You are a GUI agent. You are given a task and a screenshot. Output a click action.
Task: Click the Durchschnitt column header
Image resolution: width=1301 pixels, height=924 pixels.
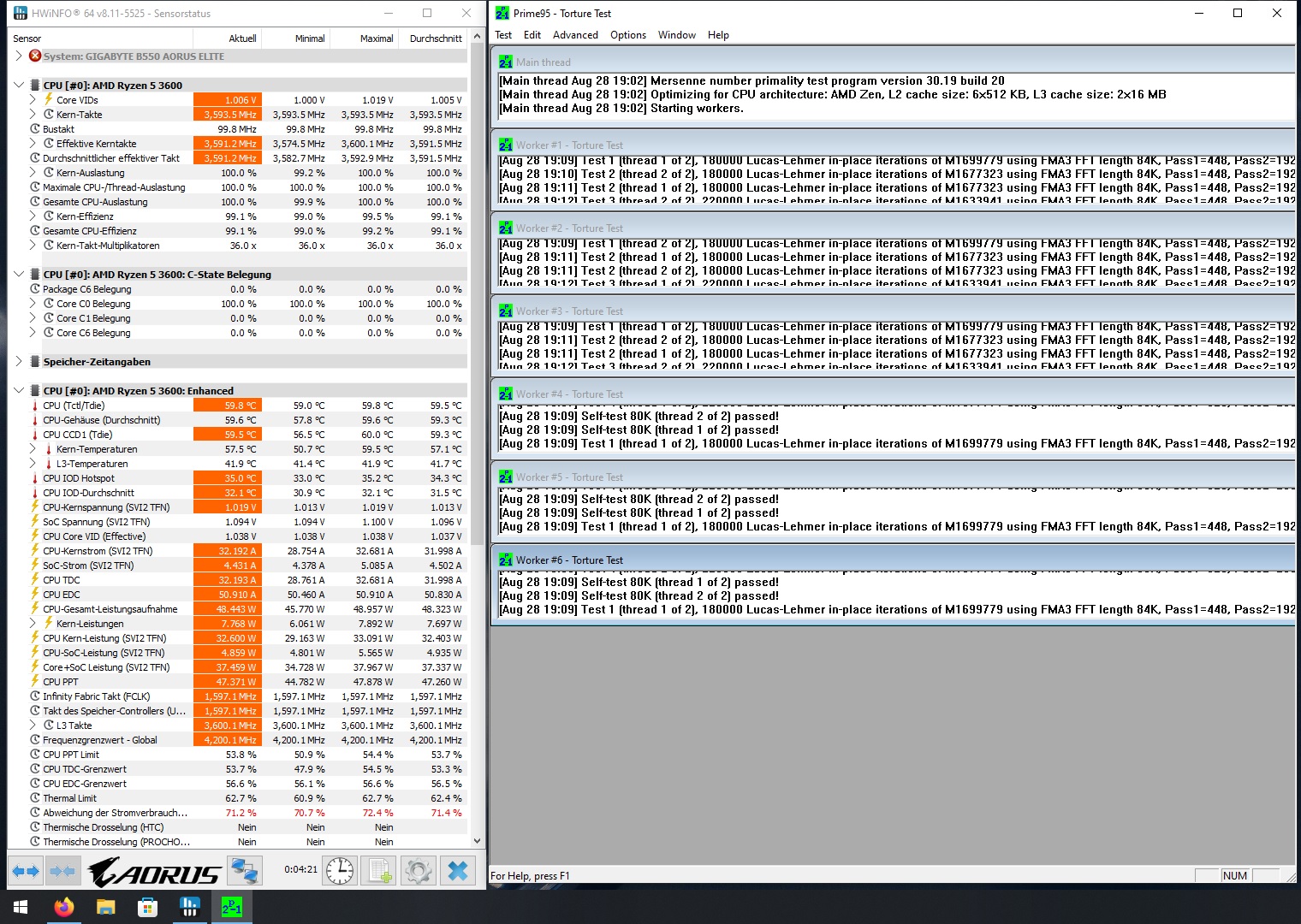click(x=432, y=38)
